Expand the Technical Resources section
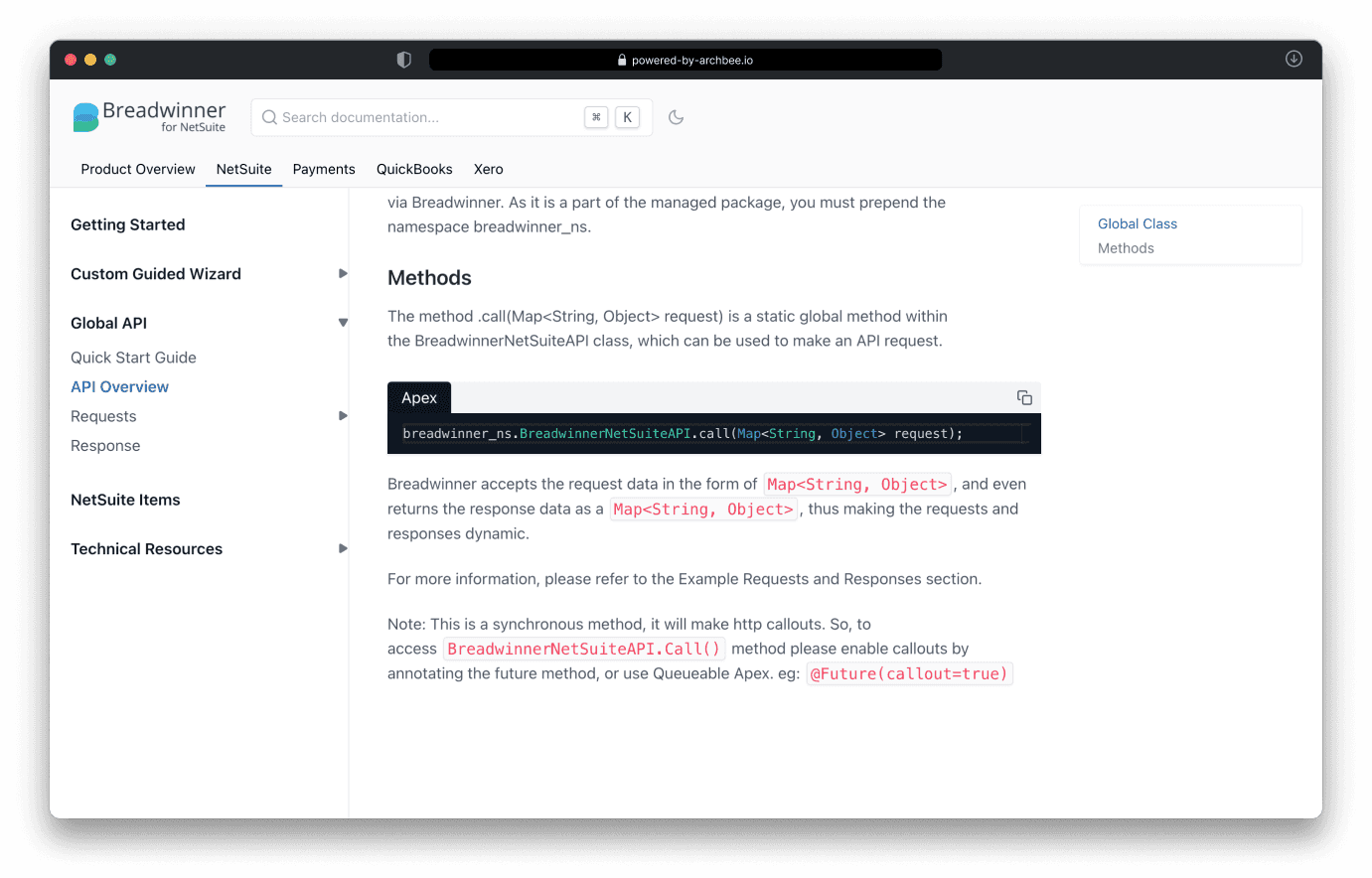1372x878 pixels. (x=343, y=549)
